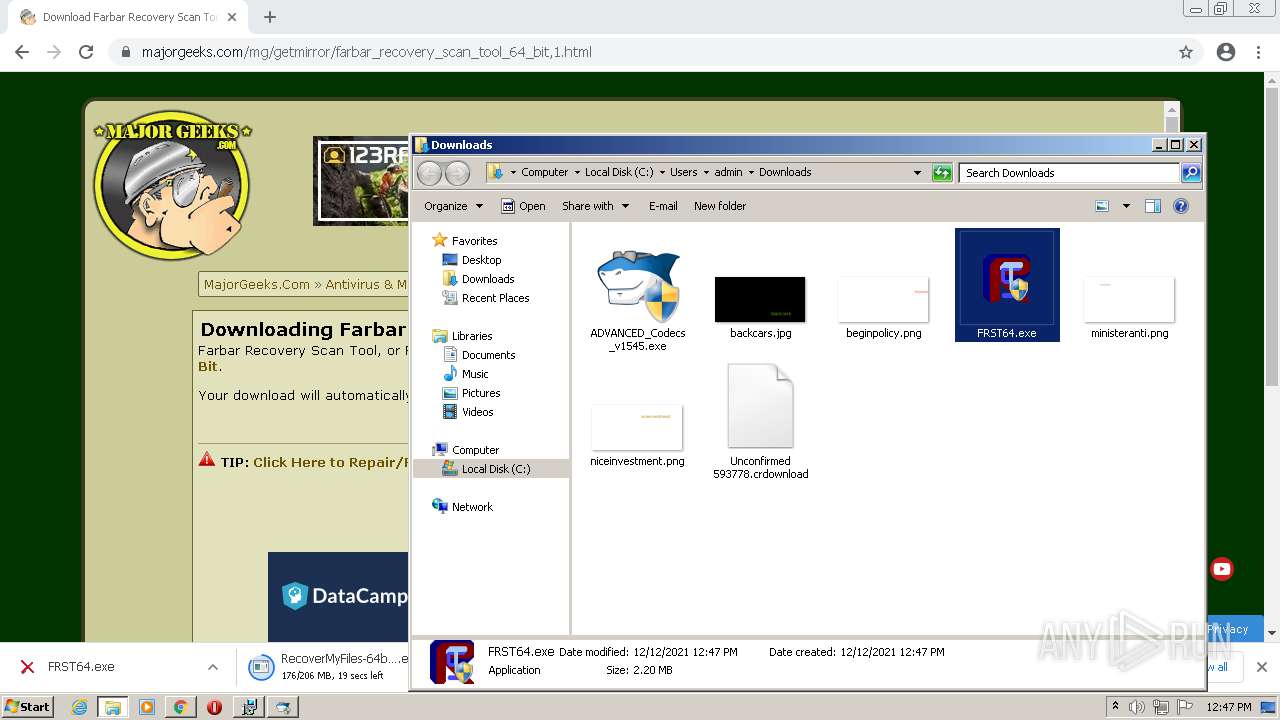This screenshot has height=720, width=1280.
Task: Open Downloads in Favorites
Action: coord(488,279)
